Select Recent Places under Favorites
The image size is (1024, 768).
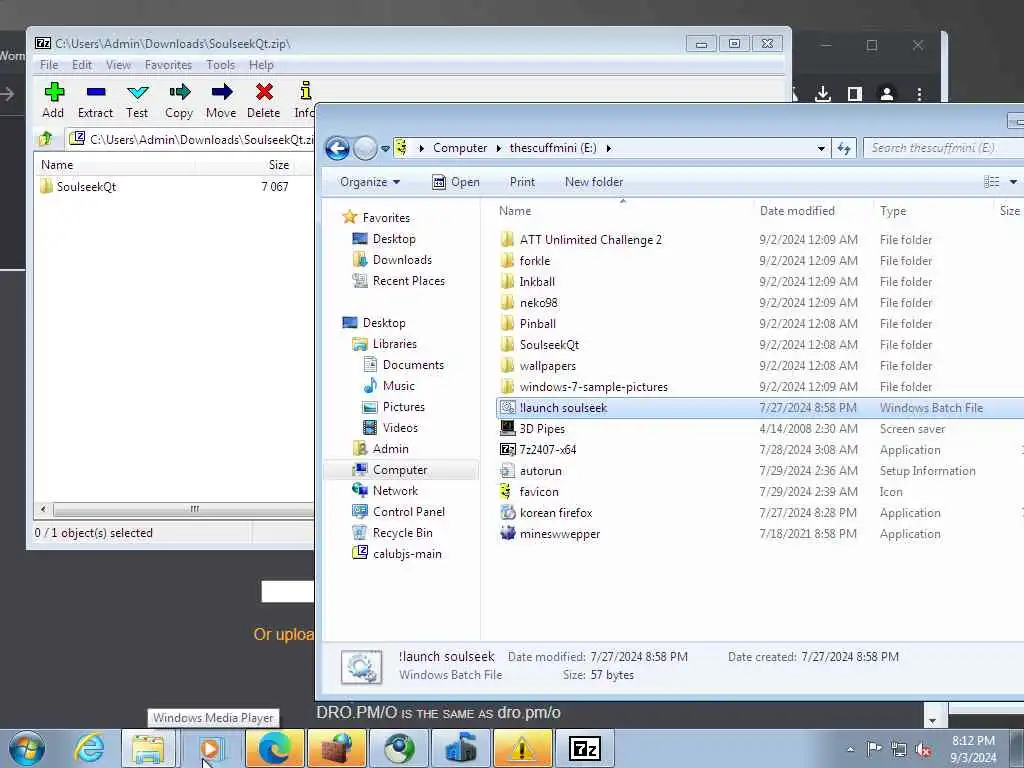[x=408, y=281]
